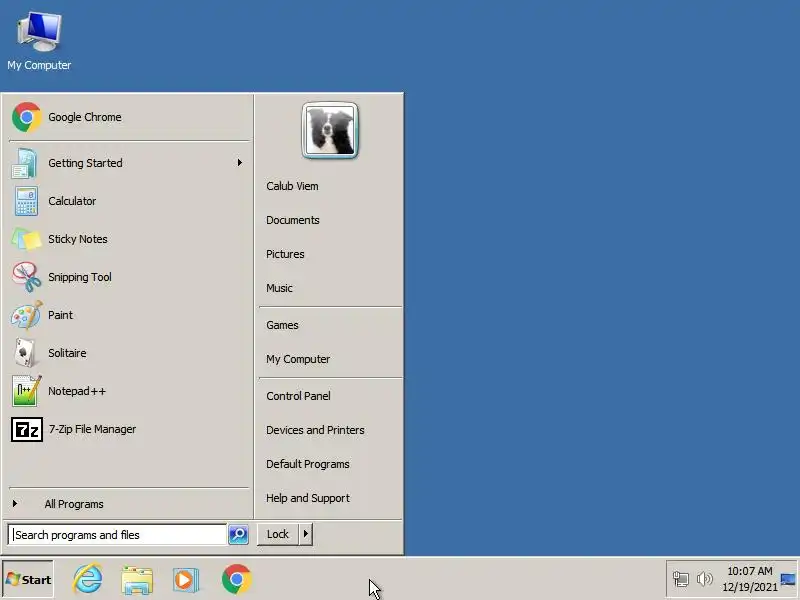Screen dimensions: 800x600
Task: Click the Show Desktop tray icon
Action: [x=788, y=579]
